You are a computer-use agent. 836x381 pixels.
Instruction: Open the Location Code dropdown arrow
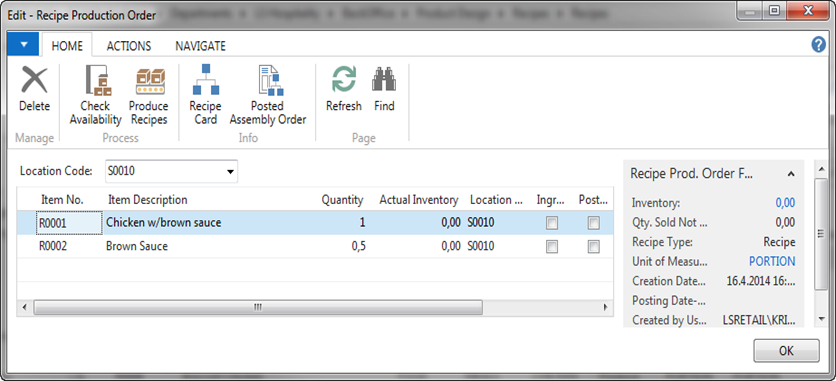[x=230, y=172]
